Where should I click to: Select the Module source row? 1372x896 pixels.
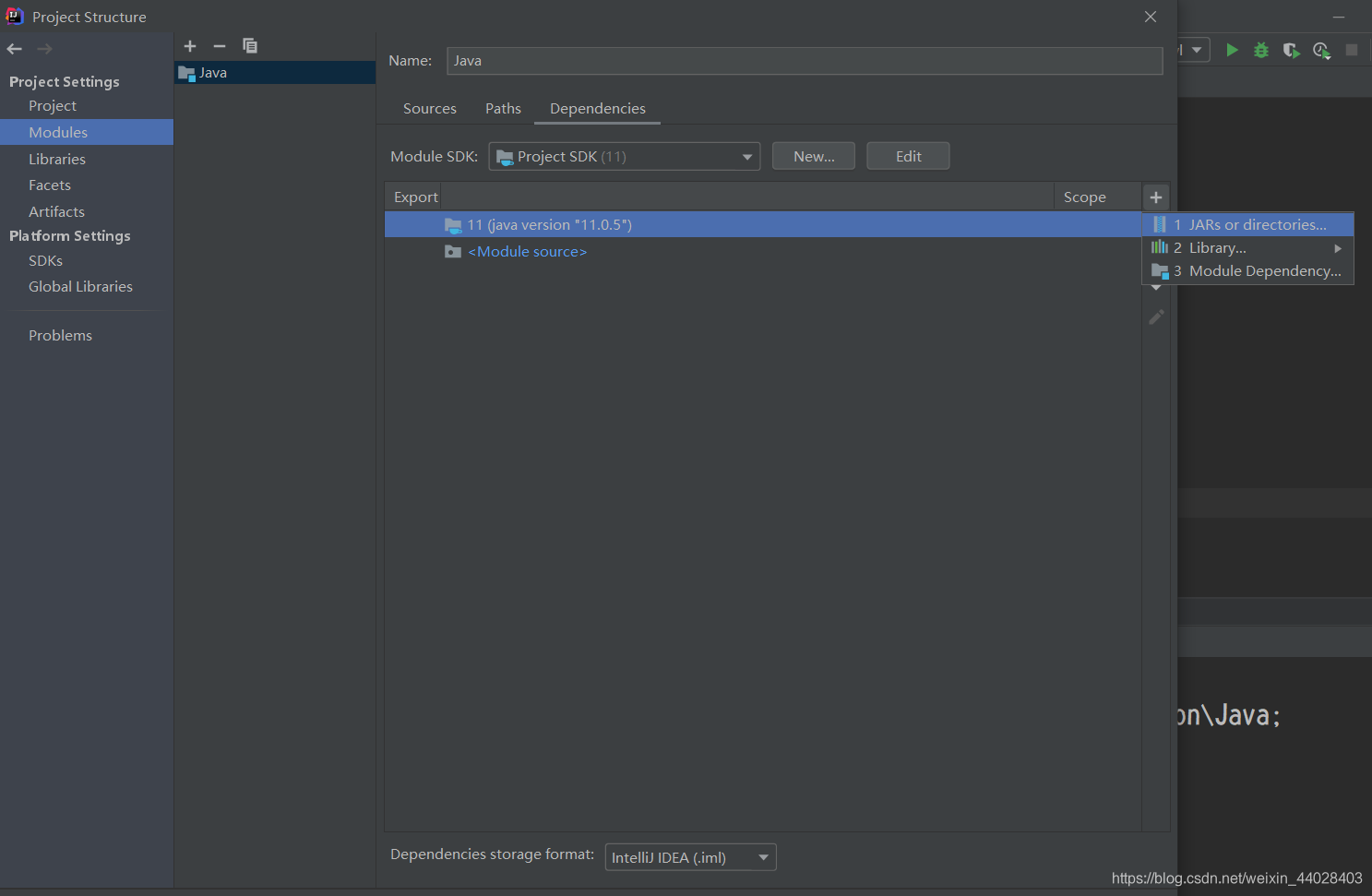763,252
